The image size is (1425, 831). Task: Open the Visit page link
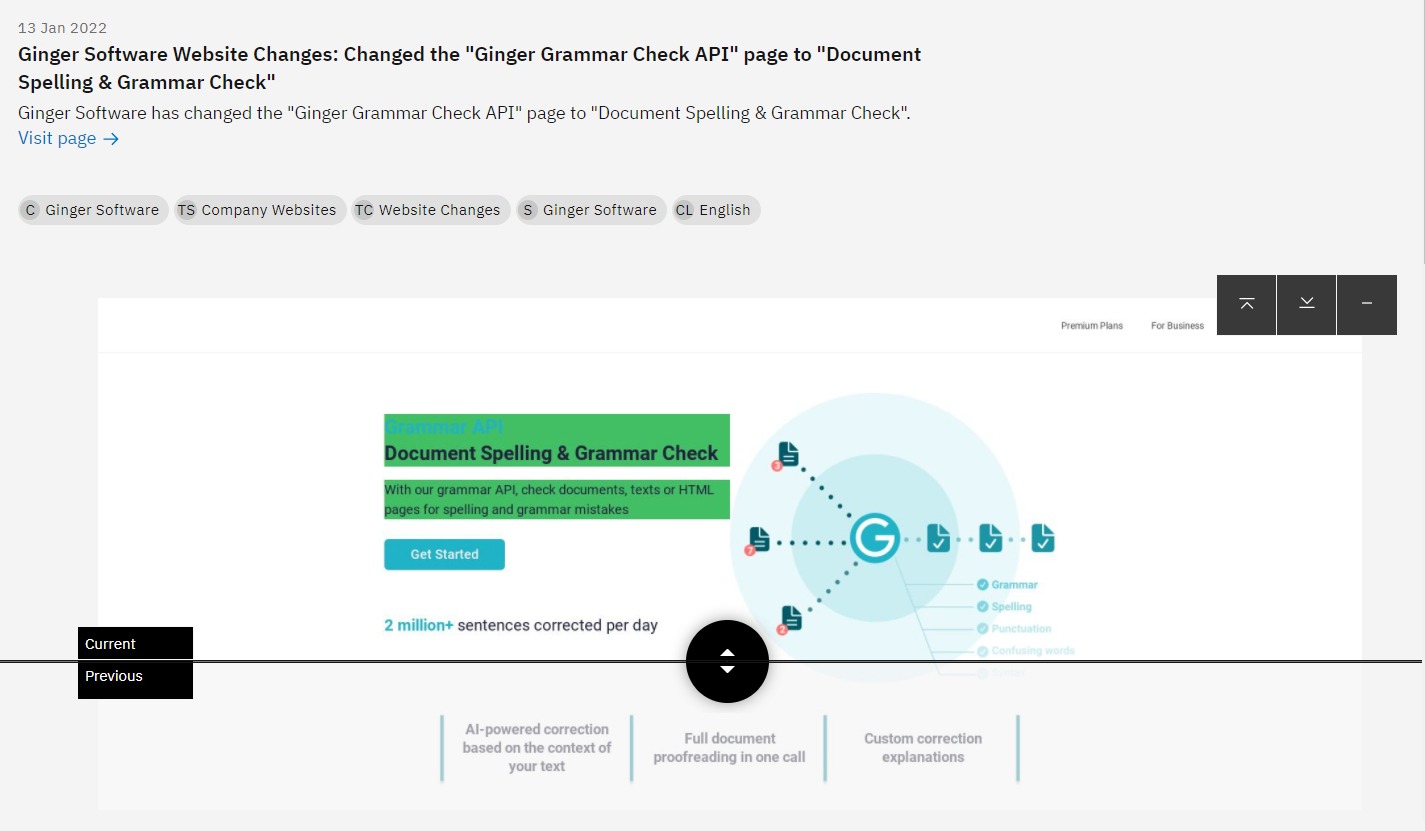click(x=69, y=138)
